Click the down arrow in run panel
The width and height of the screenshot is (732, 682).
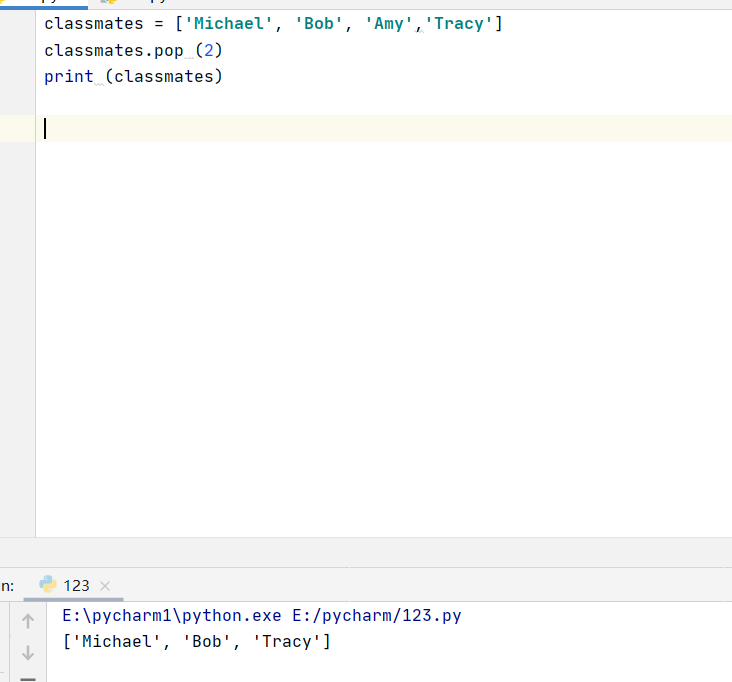[x=28, y=653]
